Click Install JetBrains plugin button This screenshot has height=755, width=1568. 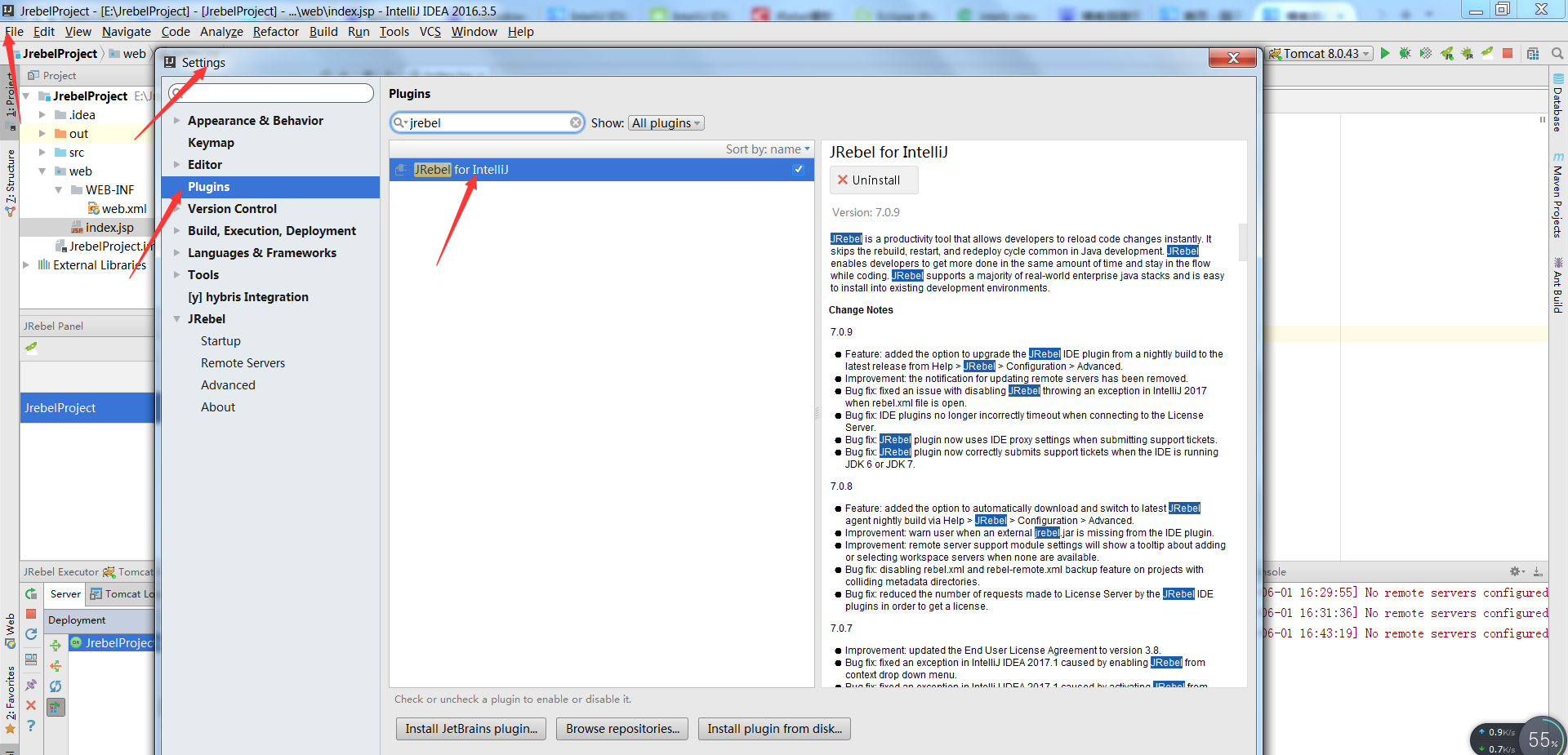coord(471,729)
